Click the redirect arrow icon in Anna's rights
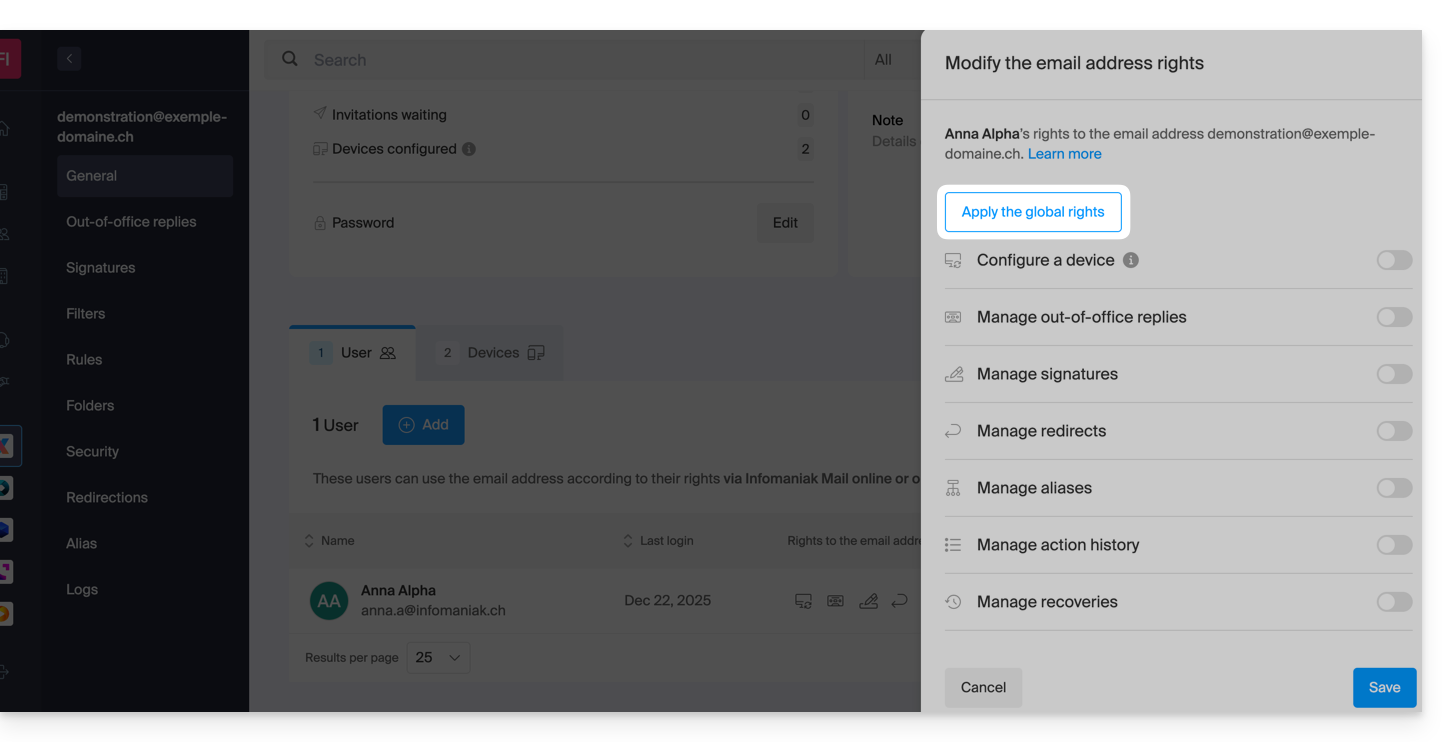The height and width of the screenshot is (742, 1452). click(899, 601)
